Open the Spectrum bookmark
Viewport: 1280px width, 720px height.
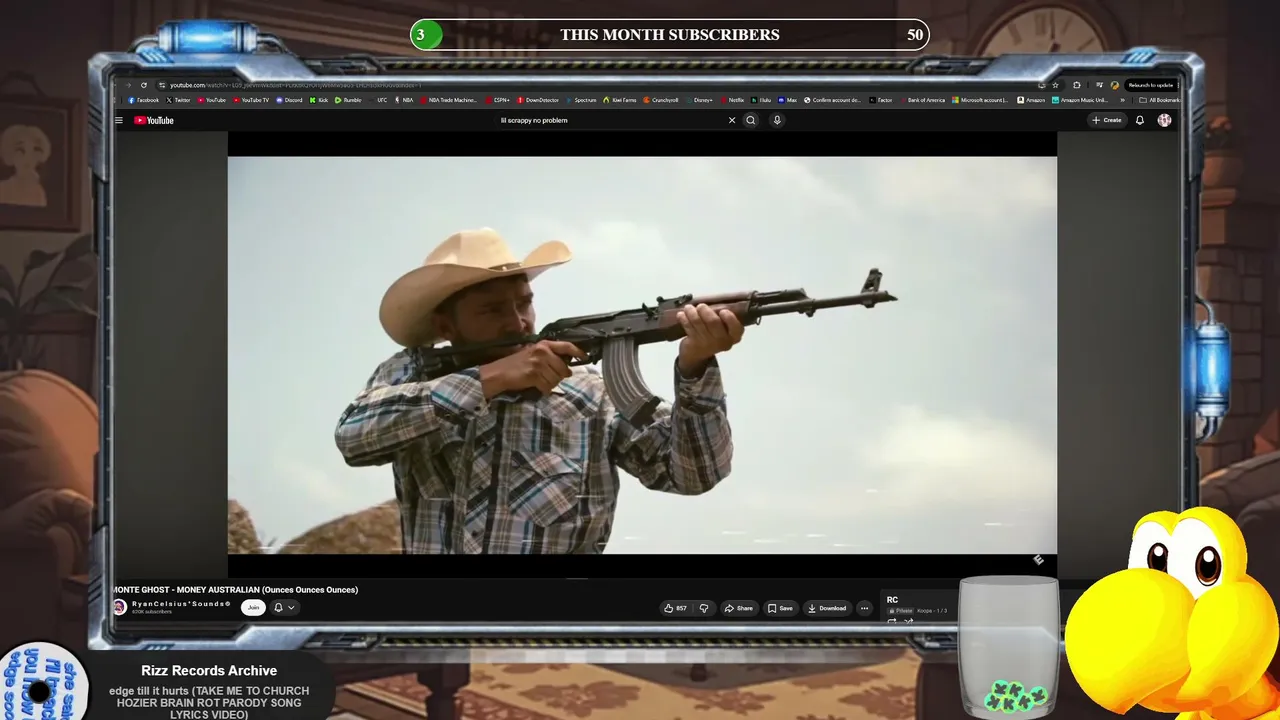[x=581, y=100]
